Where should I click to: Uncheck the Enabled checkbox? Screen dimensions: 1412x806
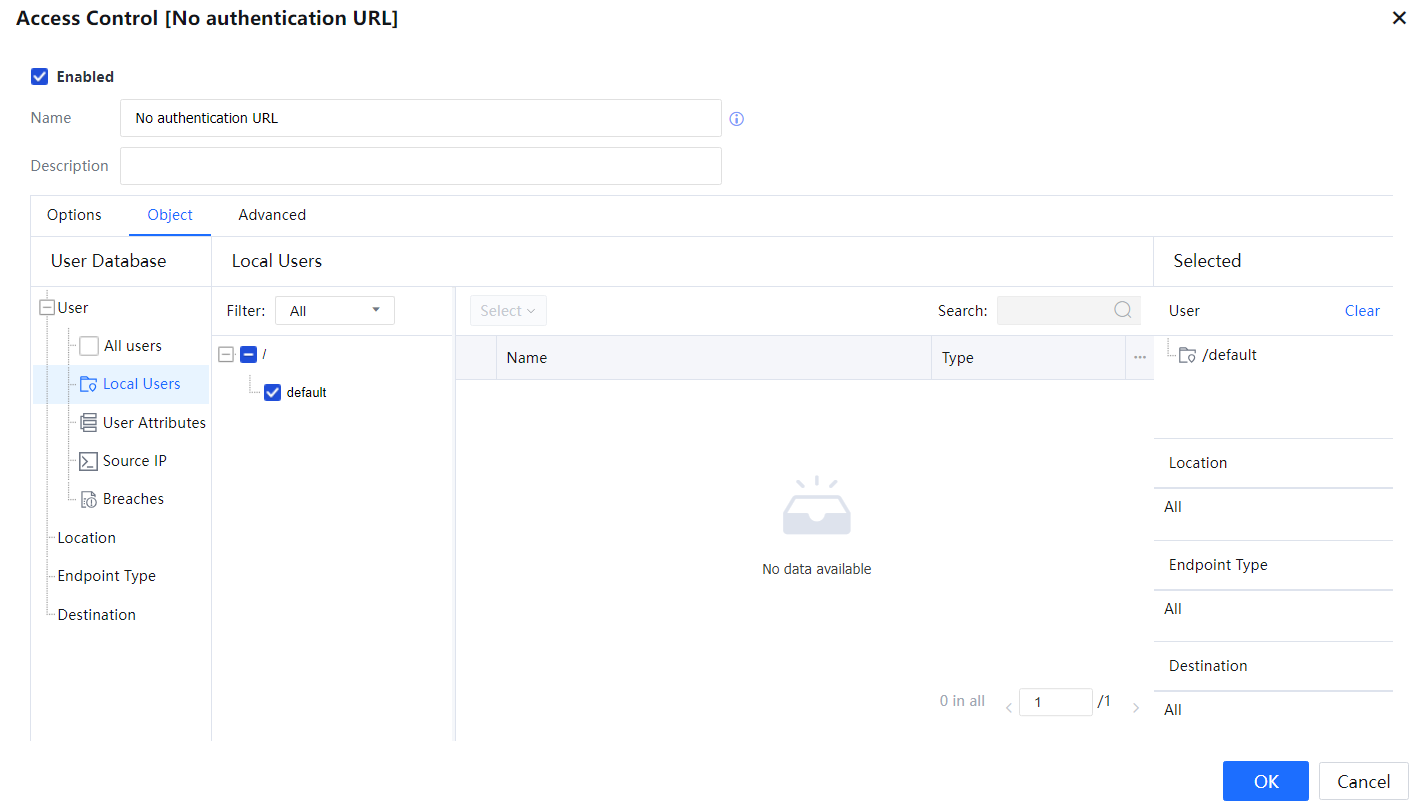[x=40, y=77]
